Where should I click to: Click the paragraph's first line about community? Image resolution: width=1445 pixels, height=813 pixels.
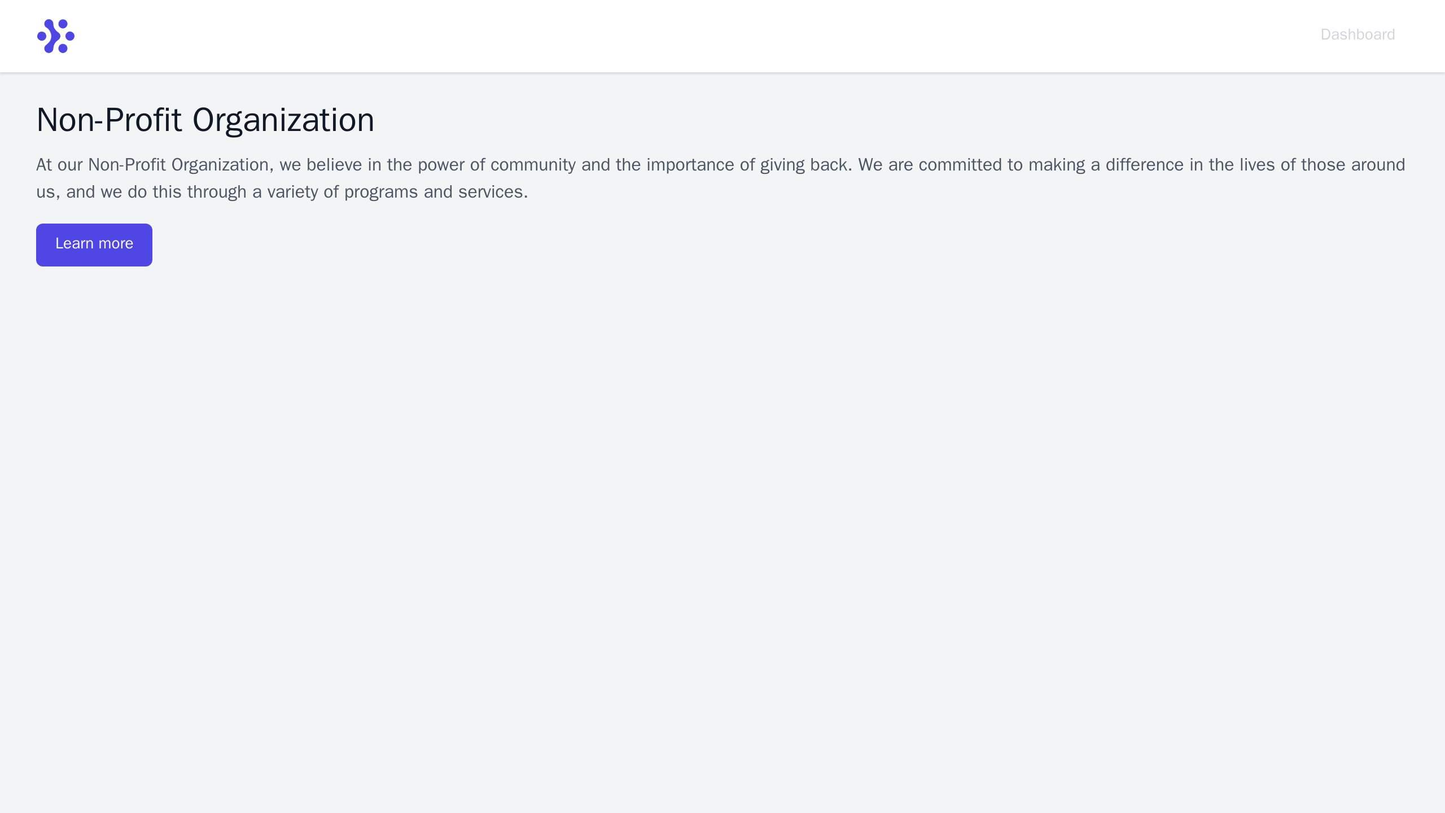click(x=720, y=165)
